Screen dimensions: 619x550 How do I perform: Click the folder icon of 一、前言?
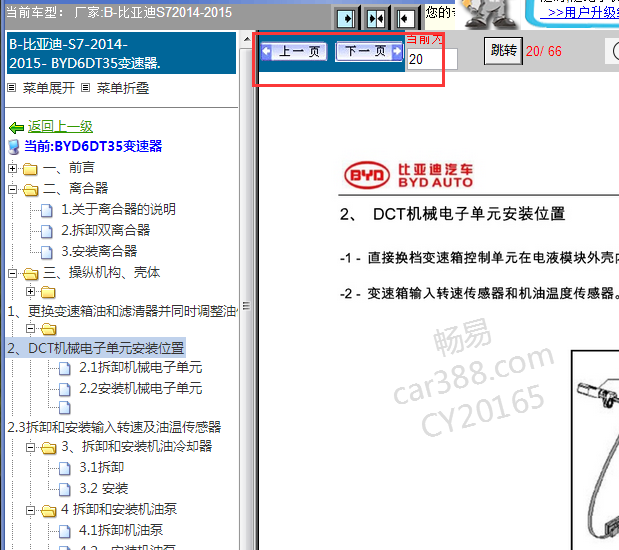click(30, 169)
